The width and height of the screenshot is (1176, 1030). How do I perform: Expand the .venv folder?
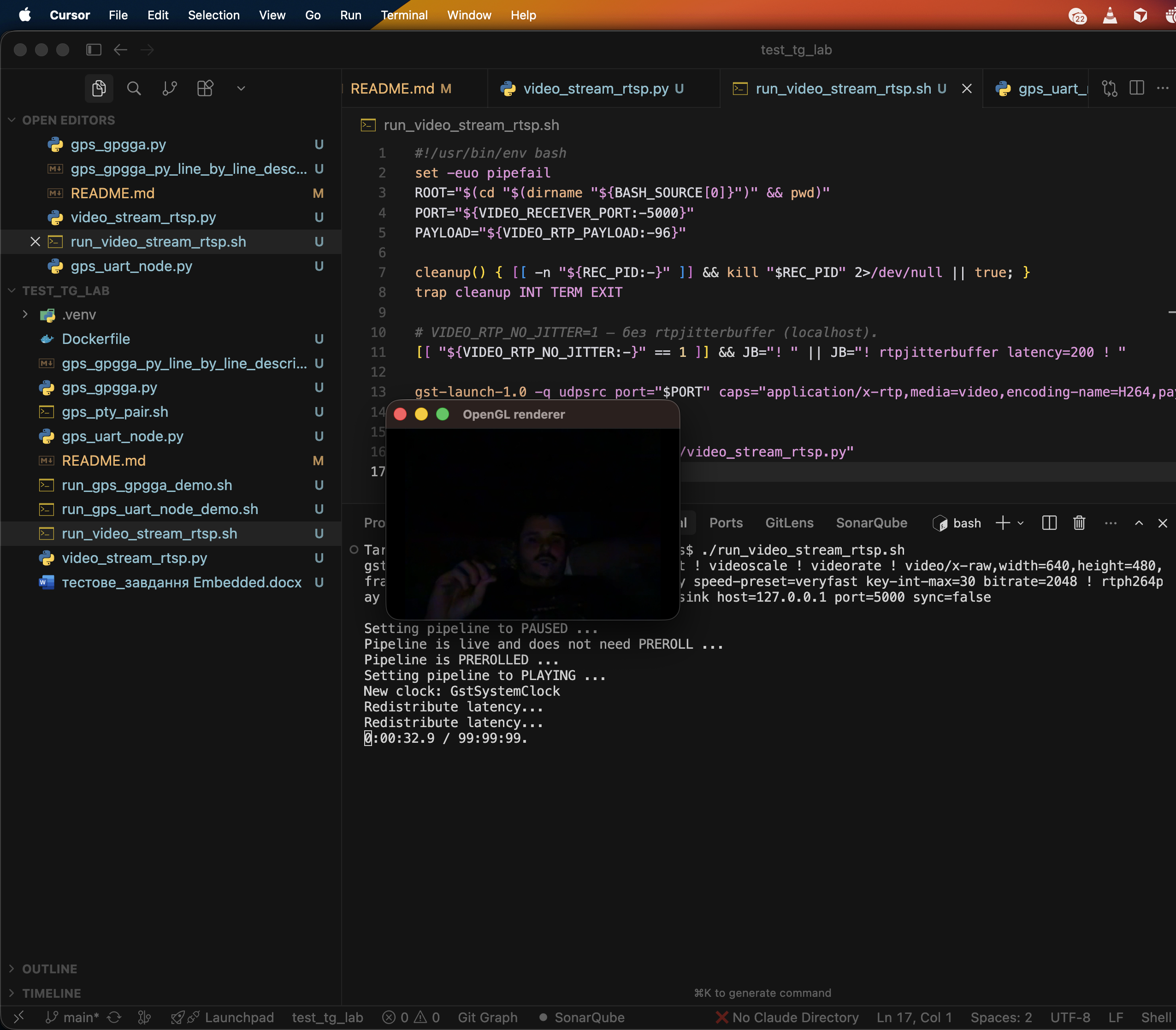[25, 314]
